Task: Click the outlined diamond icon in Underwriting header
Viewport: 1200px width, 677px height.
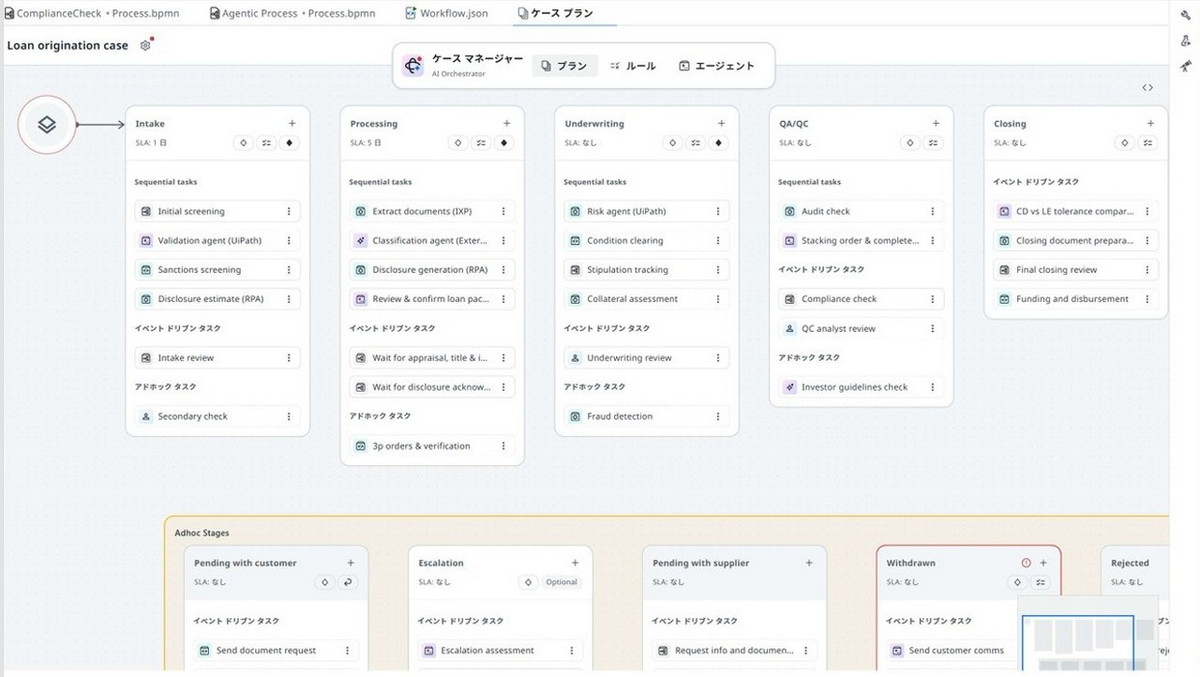Action: [x=672, y=143]
